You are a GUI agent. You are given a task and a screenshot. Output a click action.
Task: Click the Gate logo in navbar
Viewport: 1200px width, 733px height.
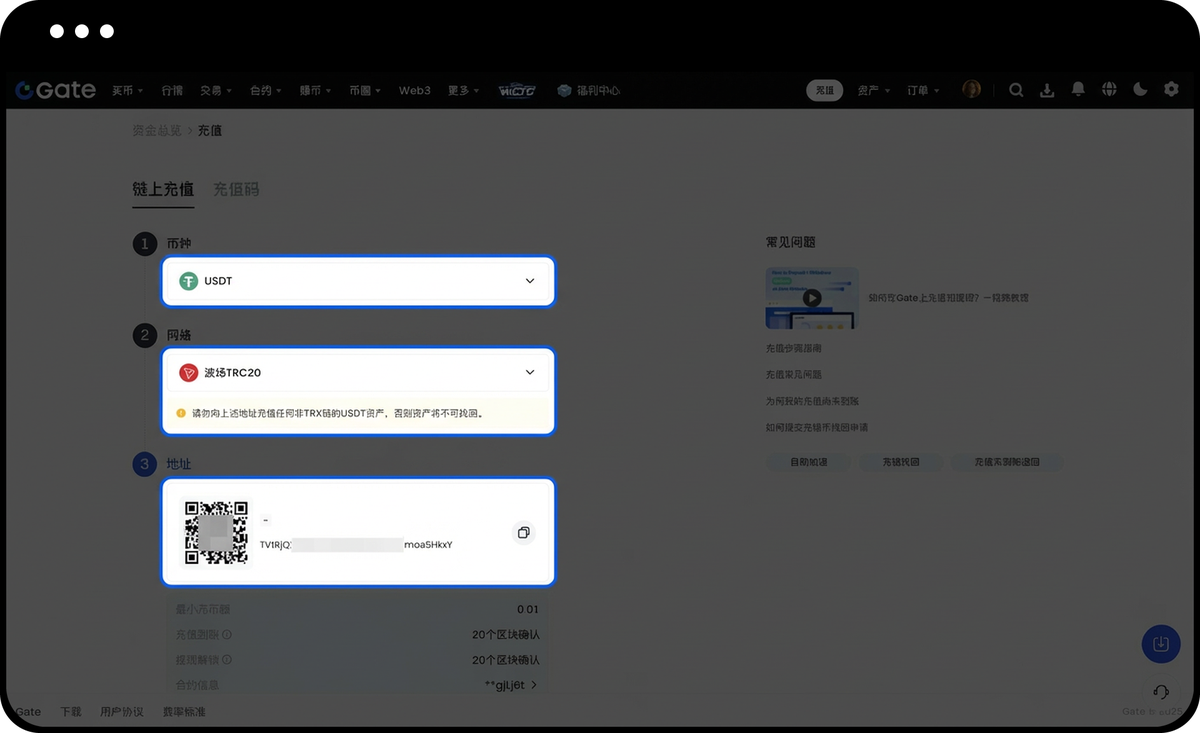pyautogui.click(x=55, y=90)
